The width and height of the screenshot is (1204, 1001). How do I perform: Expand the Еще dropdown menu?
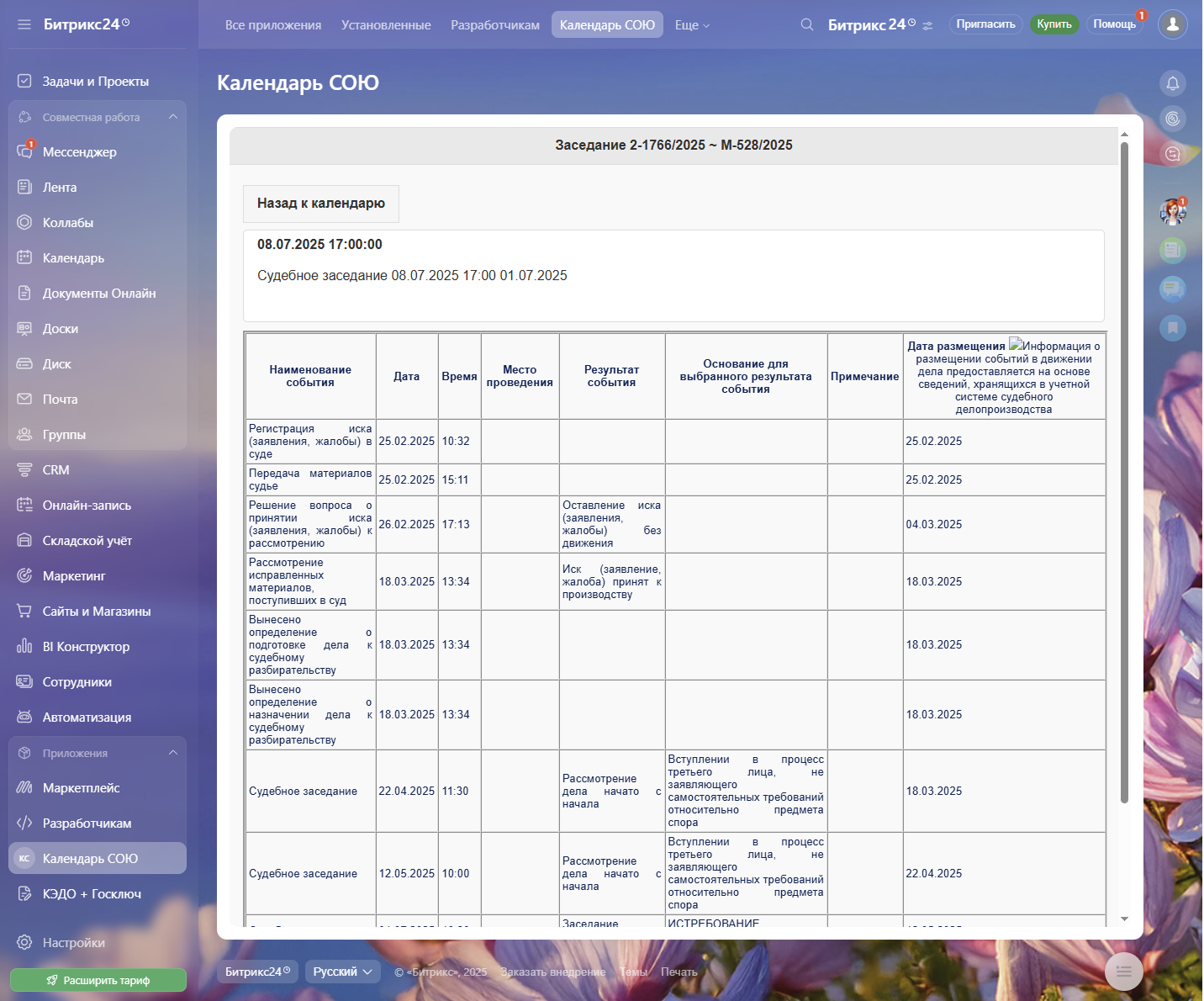tap(692, 25)
